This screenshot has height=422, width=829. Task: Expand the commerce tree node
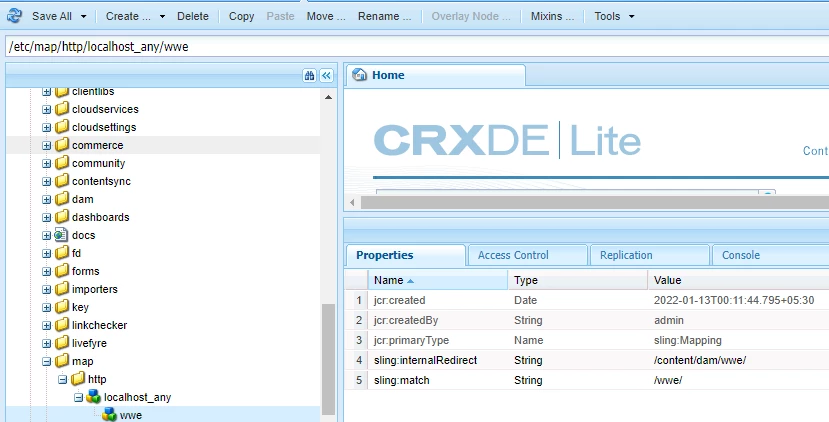click(47, 145)
